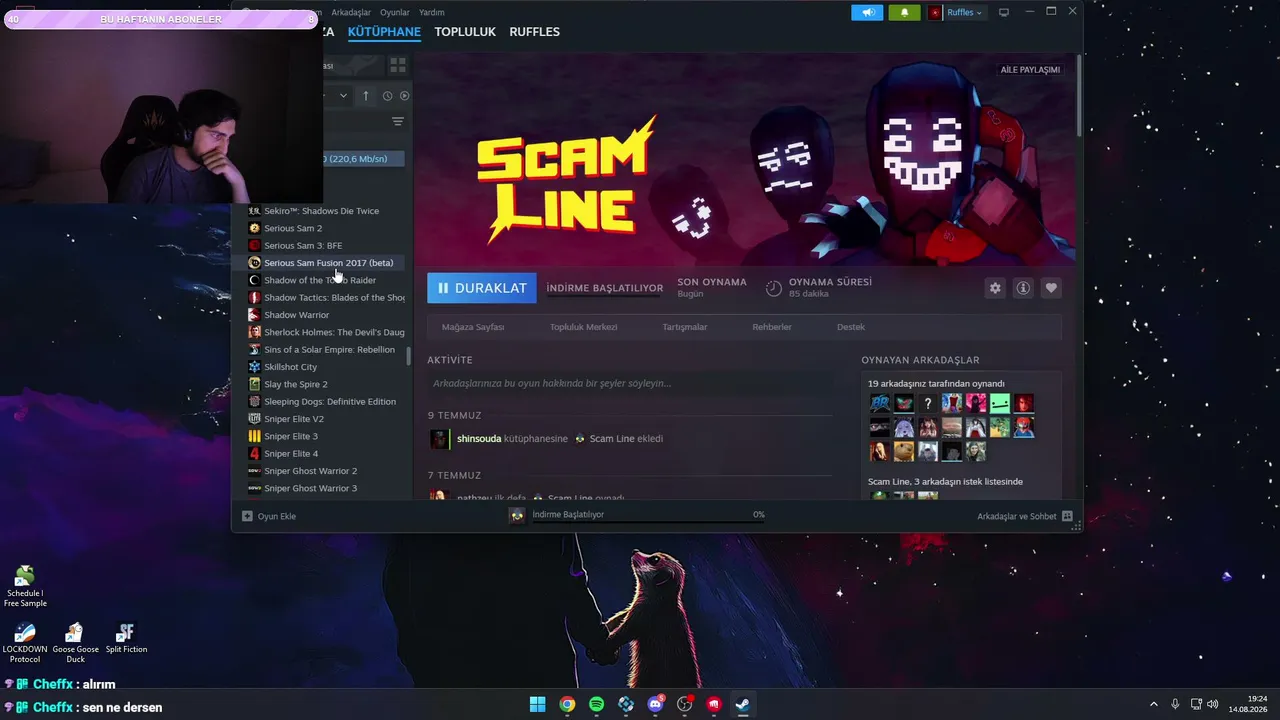The image size is (1280, 720).
Task: Open the RUFFLES profile tab
Action: point(535,32)
